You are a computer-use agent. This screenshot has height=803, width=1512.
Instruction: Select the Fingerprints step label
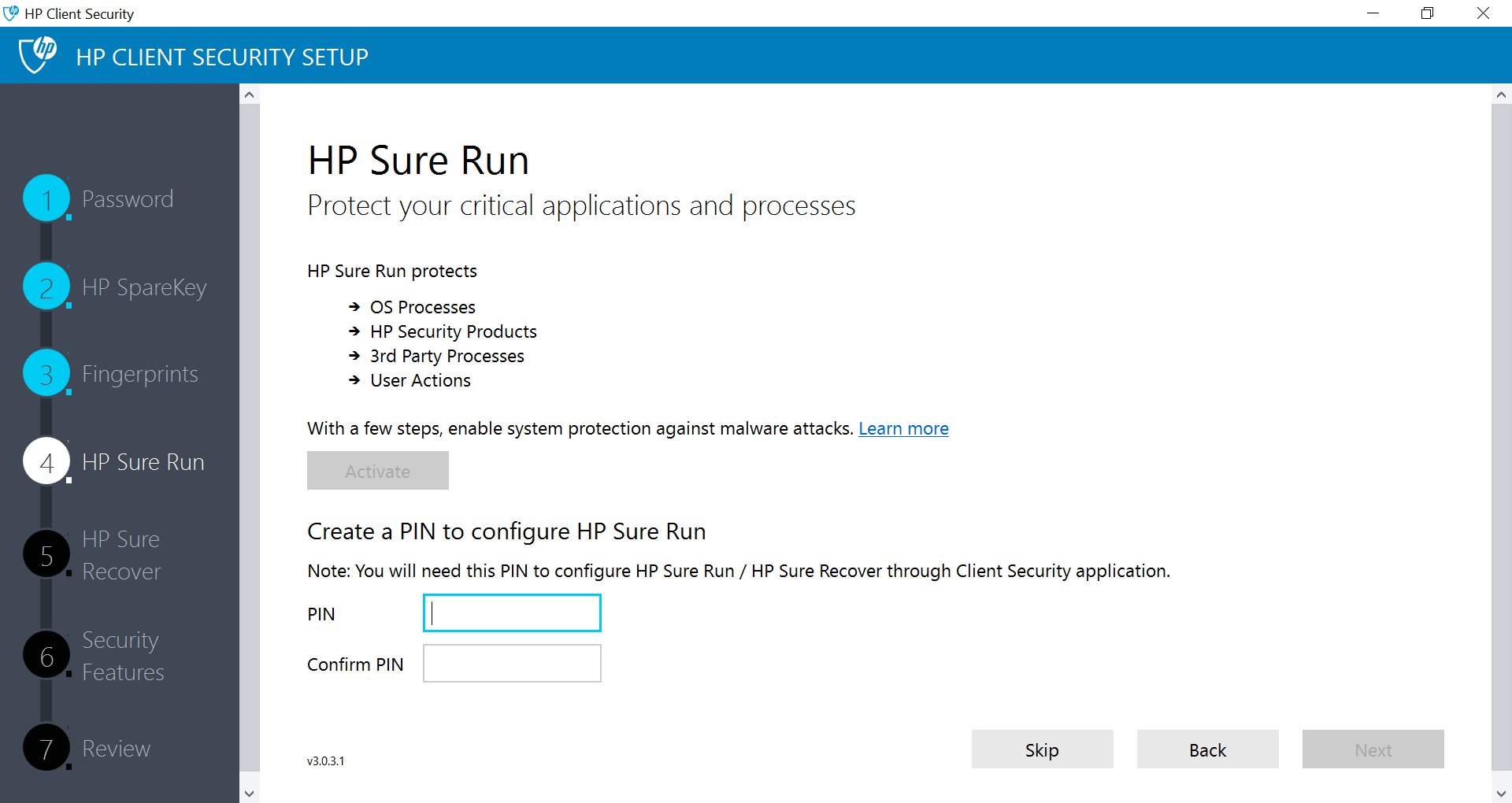[140, 375]
